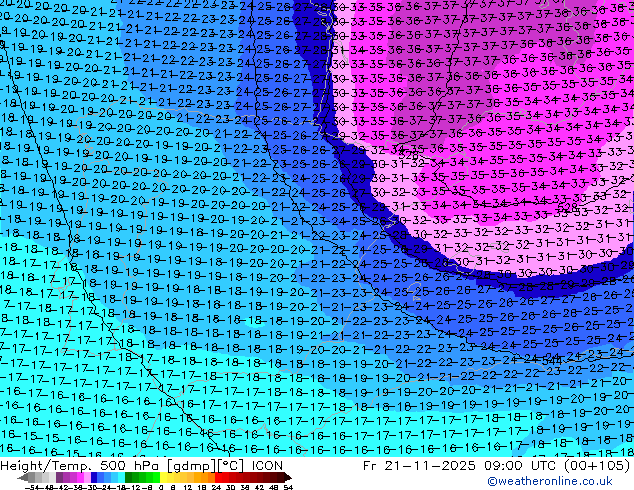Viewport: 634px width, 490px height.
Task: Click the [gdmp] unit label
Action: [192, 466]
